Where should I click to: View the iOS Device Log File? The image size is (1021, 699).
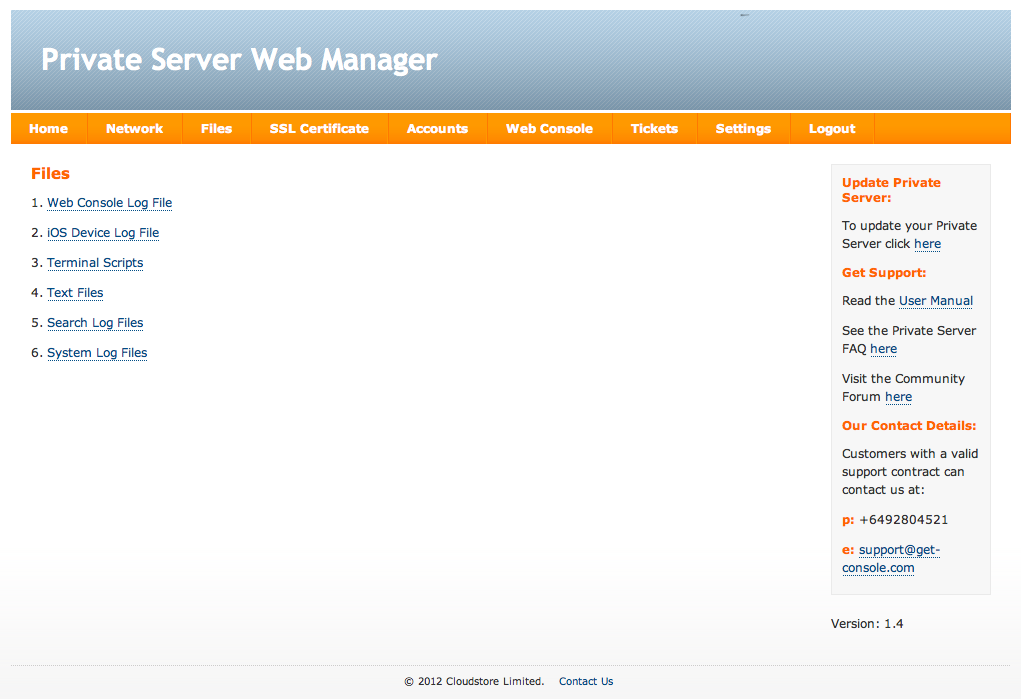tap(103, 232)
